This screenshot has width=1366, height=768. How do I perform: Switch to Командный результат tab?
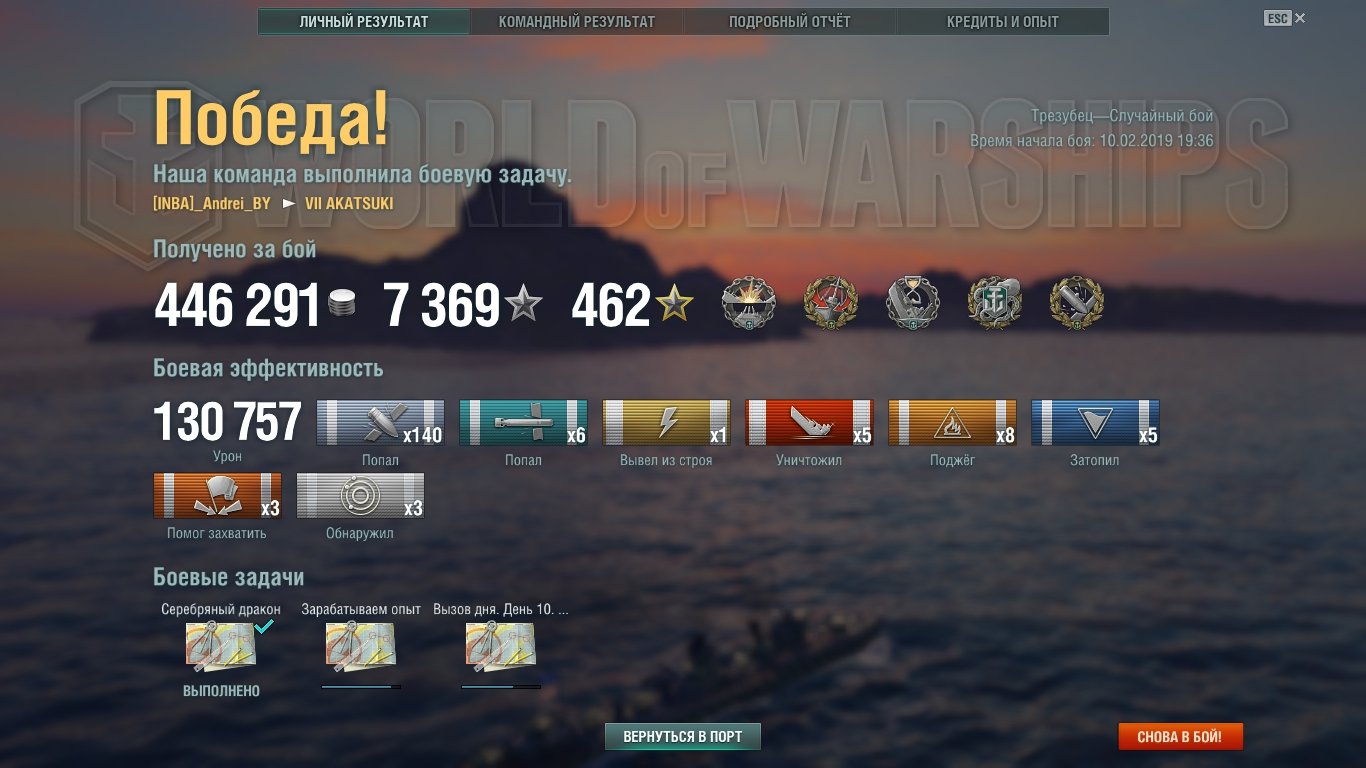(577, 21)
